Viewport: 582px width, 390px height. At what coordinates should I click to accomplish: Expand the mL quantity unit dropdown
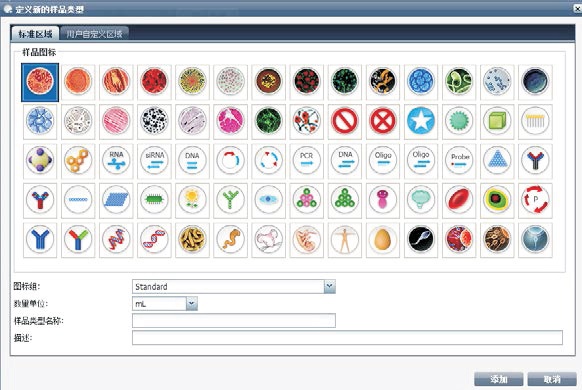(192, 304)
